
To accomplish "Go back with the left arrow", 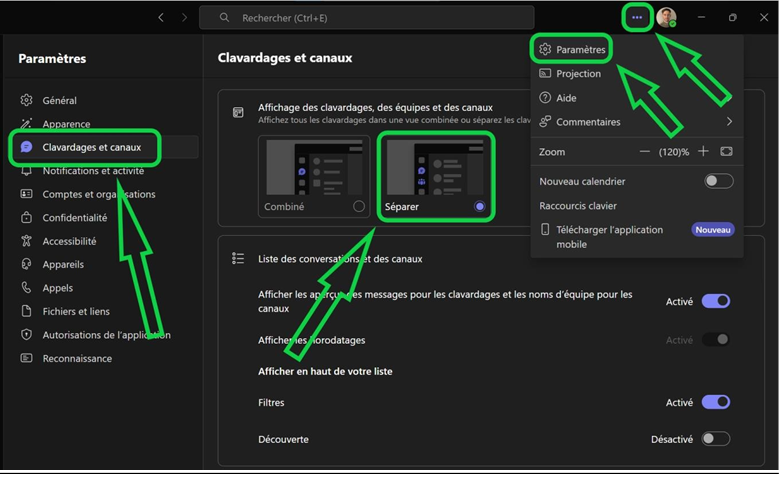I will pyautogui.click(x=161, y=17).
